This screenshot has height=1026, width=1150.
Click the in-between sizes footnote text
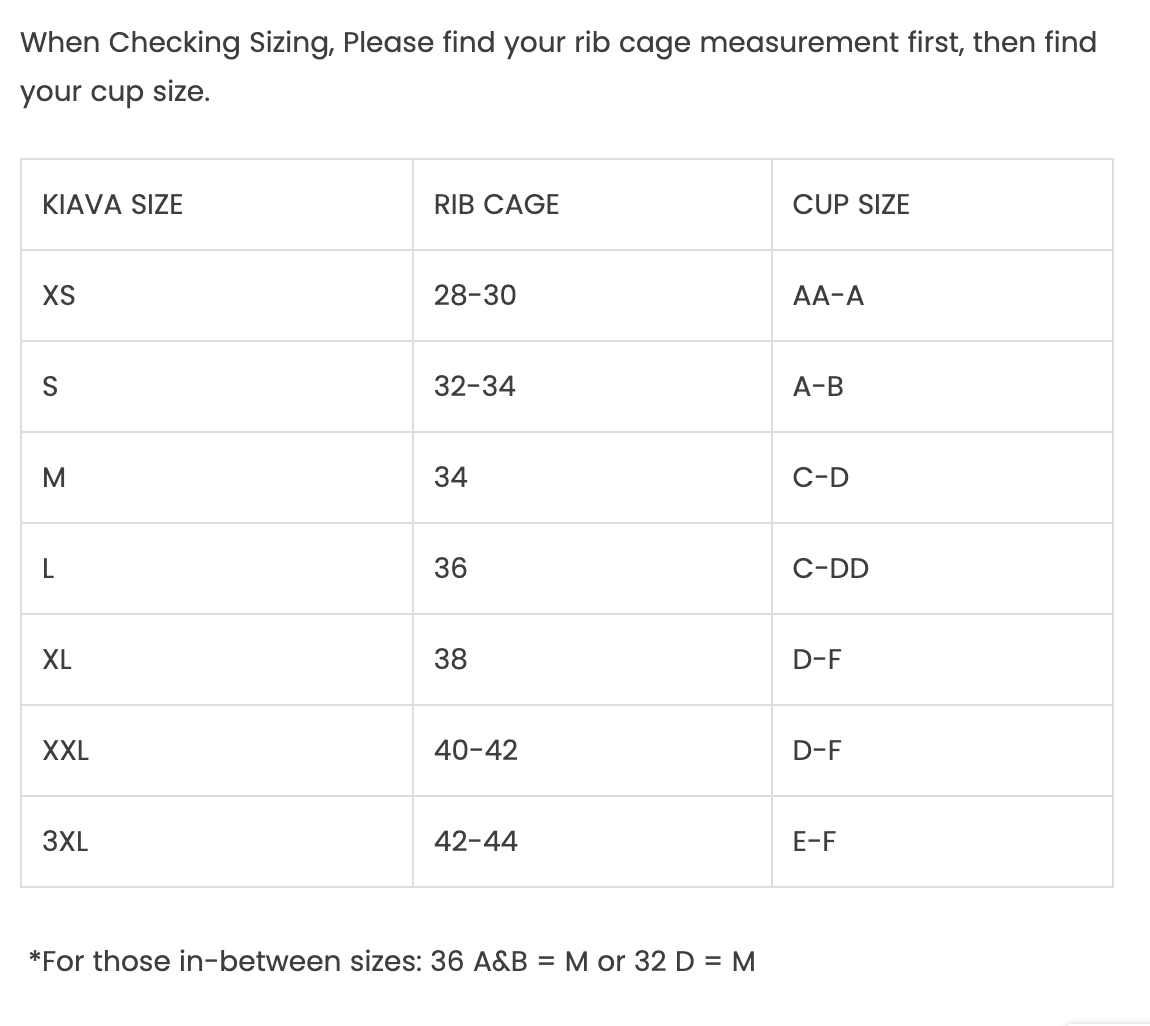[392, 962]
